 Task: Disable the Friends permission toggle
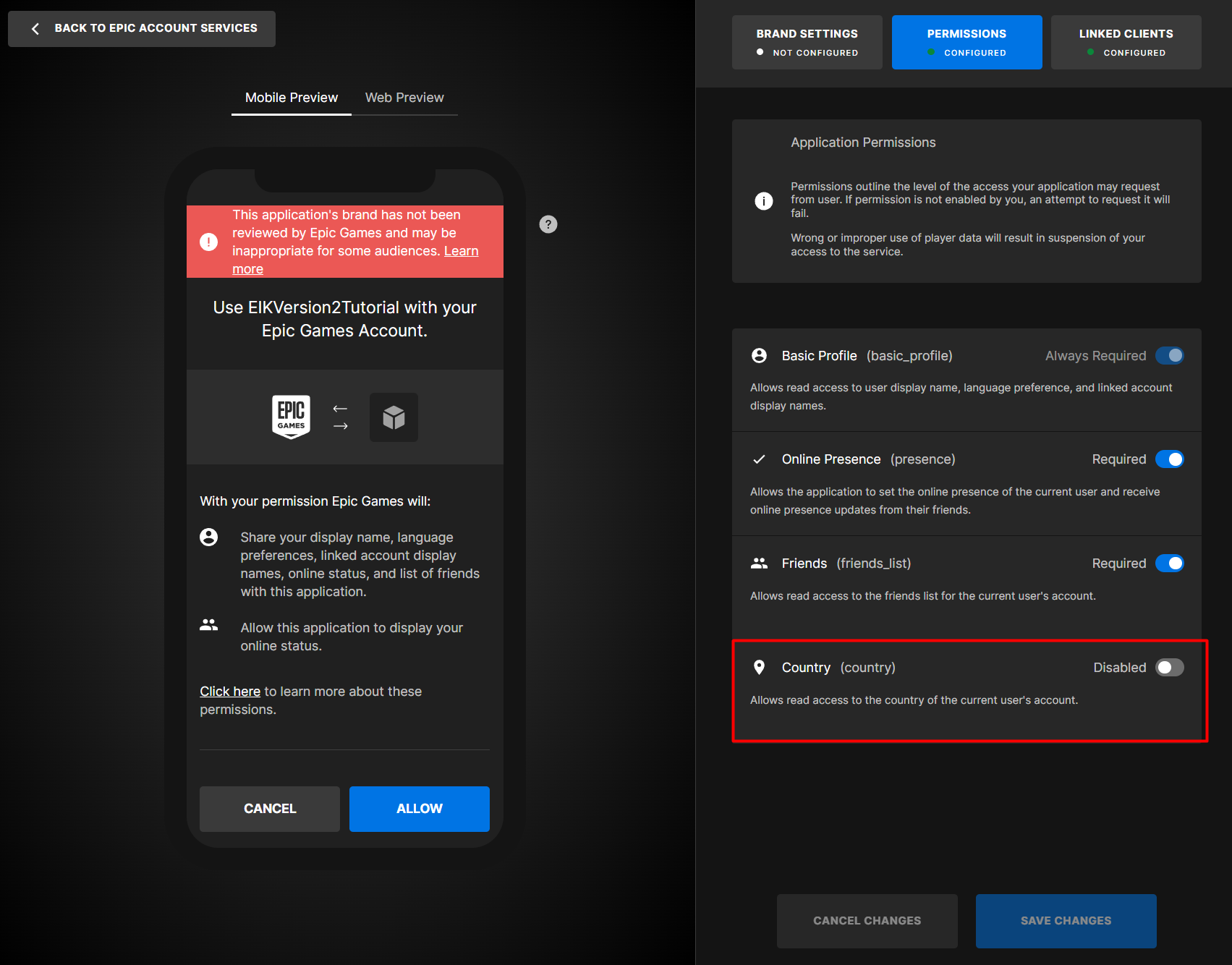[1169, 564]
